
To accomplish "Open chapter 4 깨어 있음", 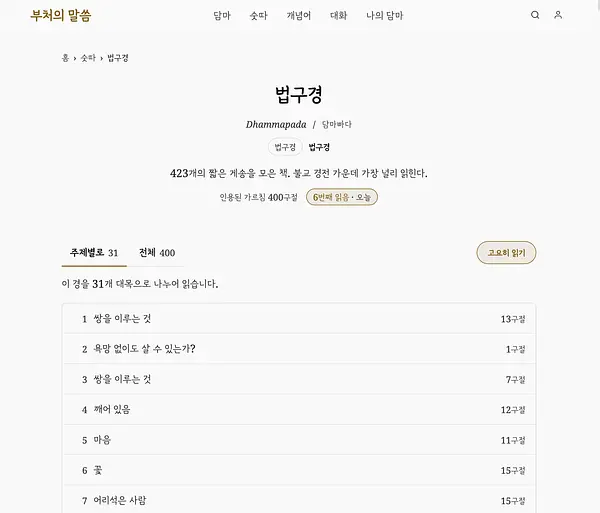I will coord(299,410).
